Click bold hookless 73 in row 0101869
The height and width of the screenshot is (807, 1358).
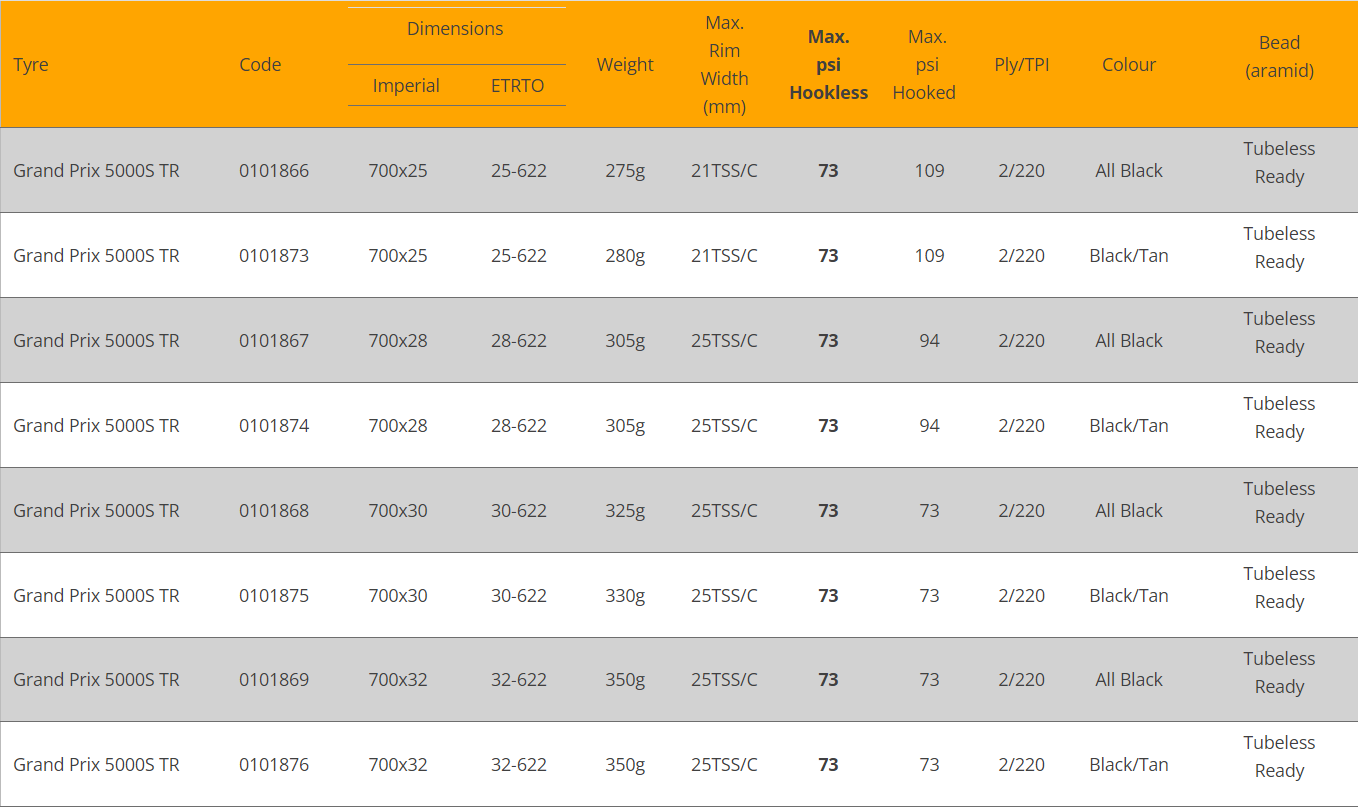coord(828,680)
